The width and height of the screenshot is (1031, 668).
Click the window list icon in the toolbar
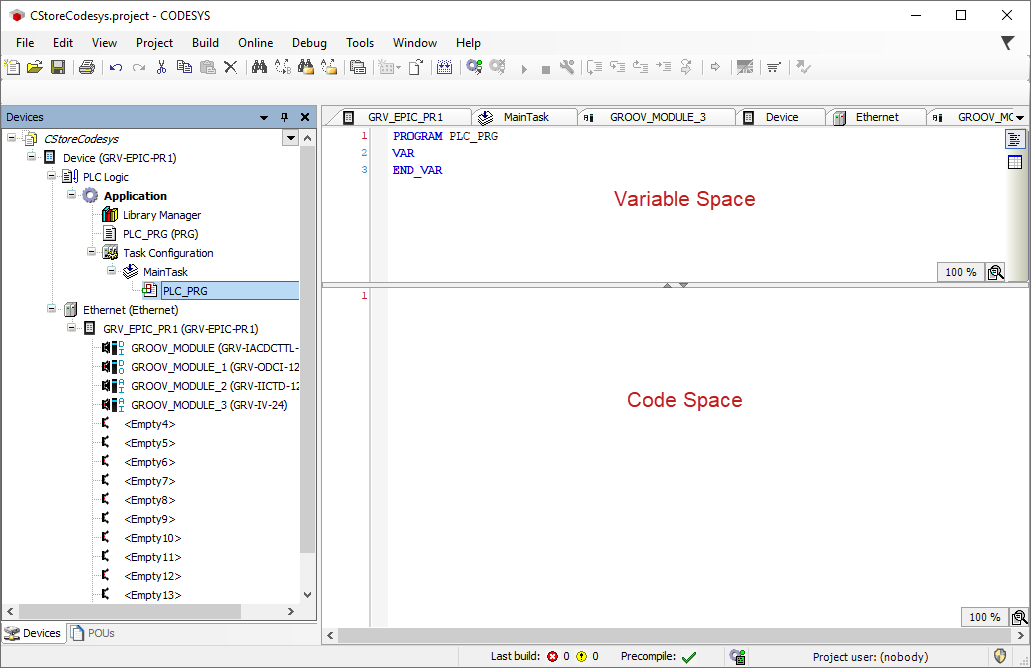pyautogui.click(x=358, y=67)
